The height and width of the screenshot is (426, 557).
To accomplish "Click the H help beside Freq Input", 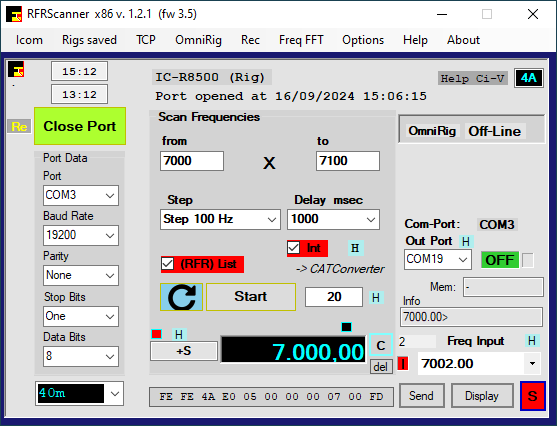I will point(532,341).
